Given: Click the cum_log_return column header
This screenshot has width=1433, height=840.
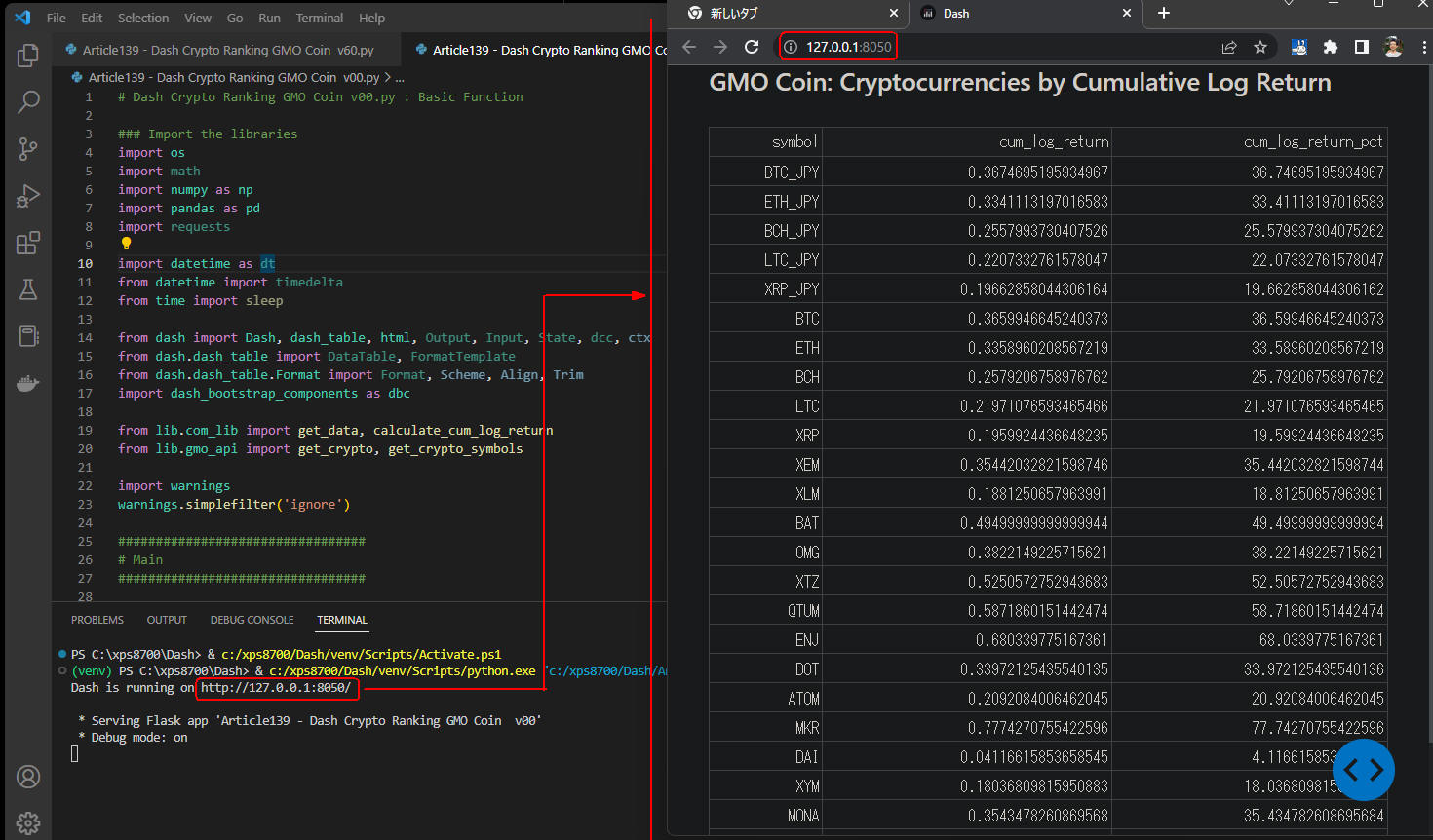Looking at the screenshot, I should click(966, 142).
